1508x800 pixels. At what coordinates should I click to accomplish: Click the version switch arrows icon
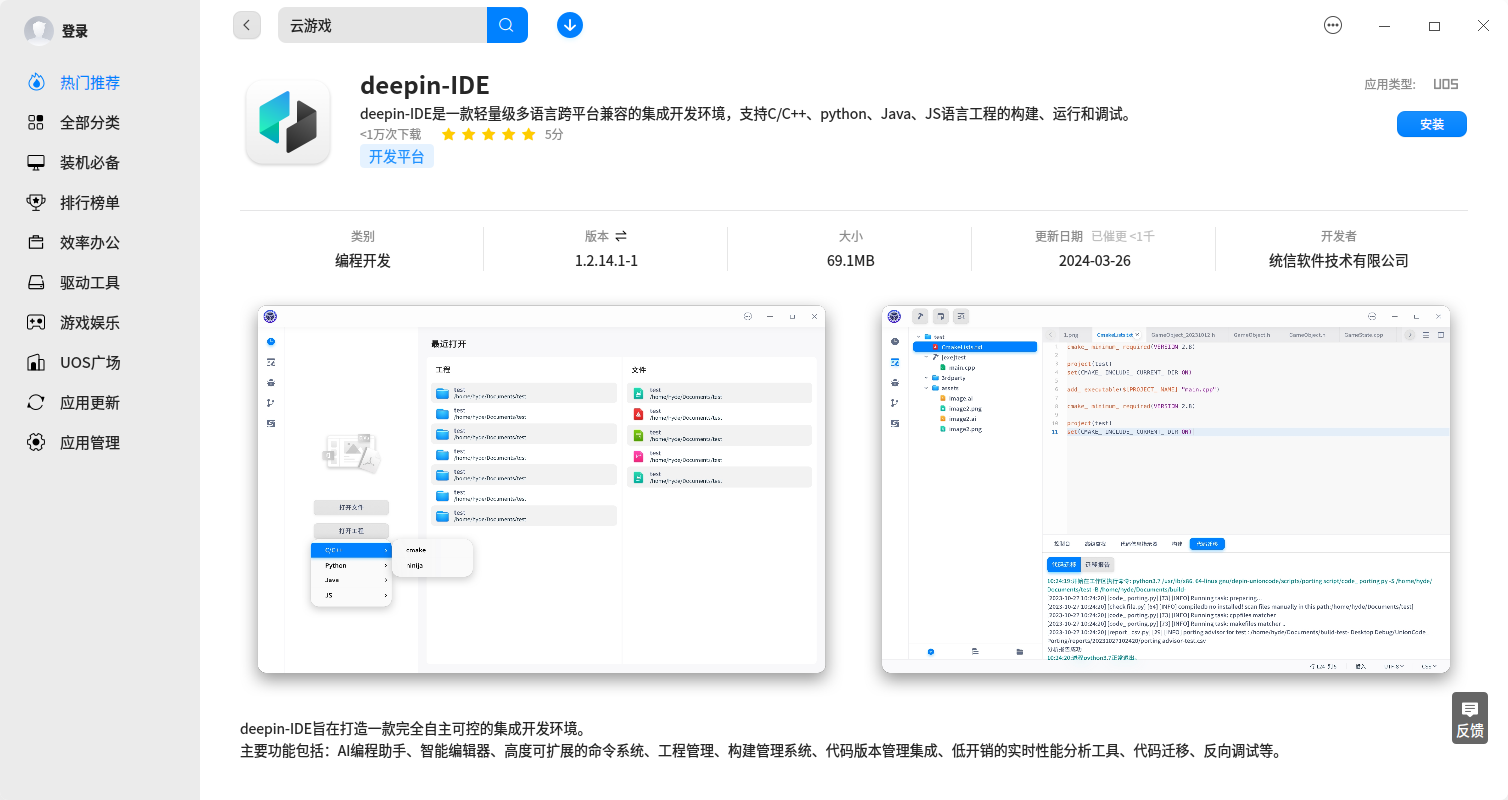pos(621,236)
